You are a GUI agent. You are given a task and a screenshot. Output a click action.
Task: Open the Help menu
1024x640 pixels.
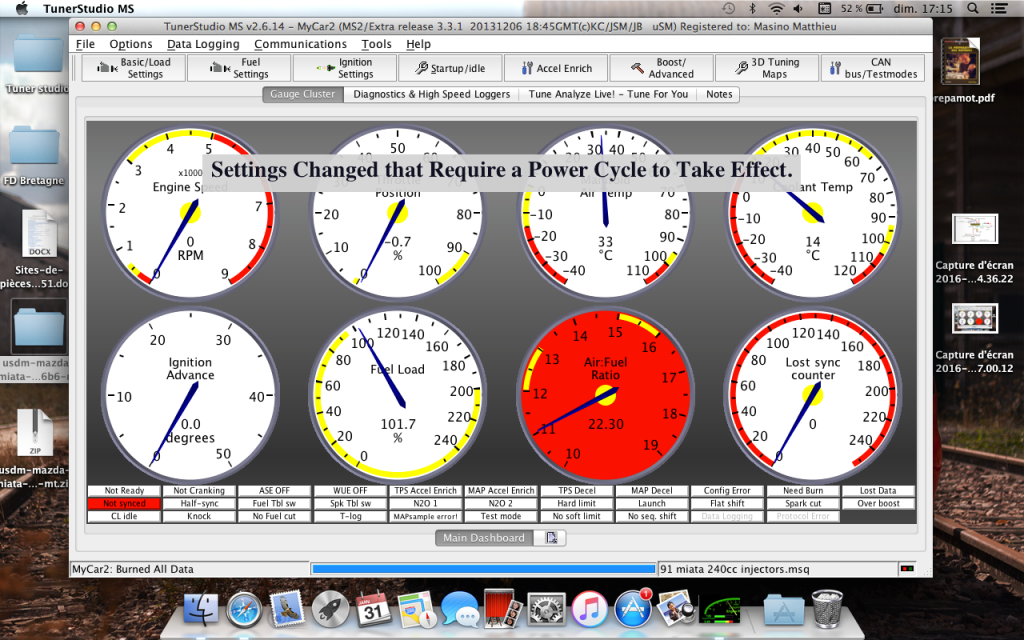click(418, 44)
